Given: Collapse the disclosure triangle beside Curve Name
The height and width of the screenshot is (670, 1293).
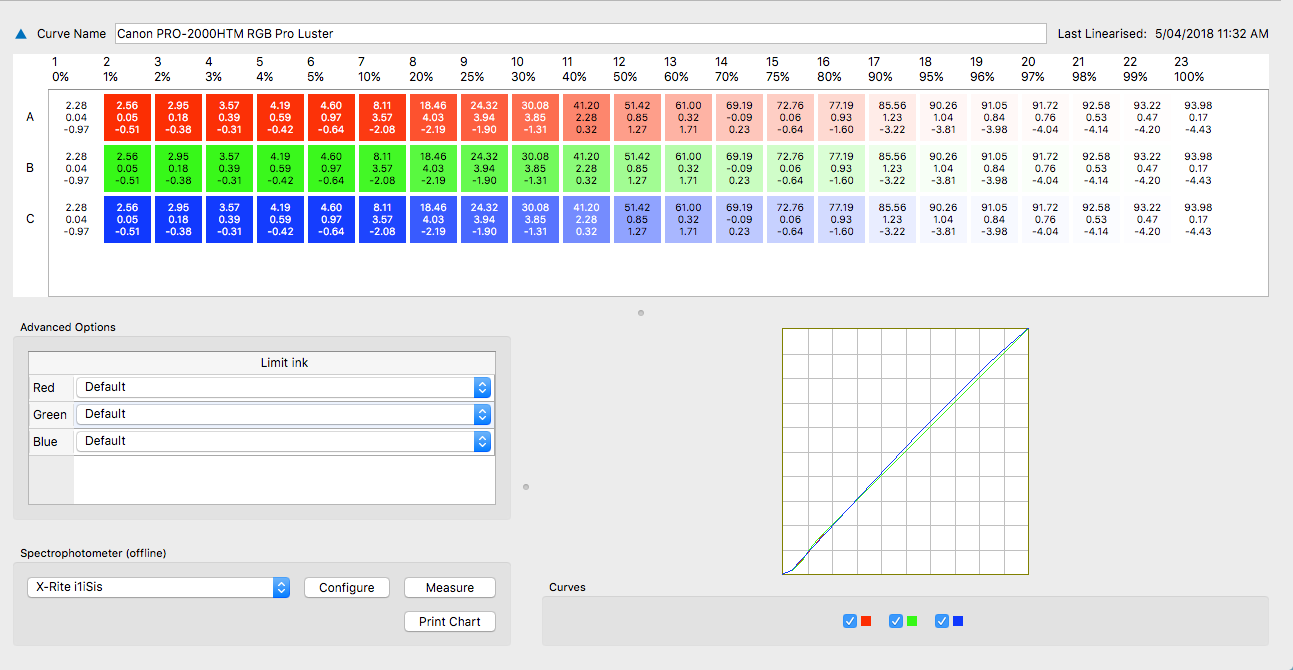Looking at the screenshot, I should (20, 33).
